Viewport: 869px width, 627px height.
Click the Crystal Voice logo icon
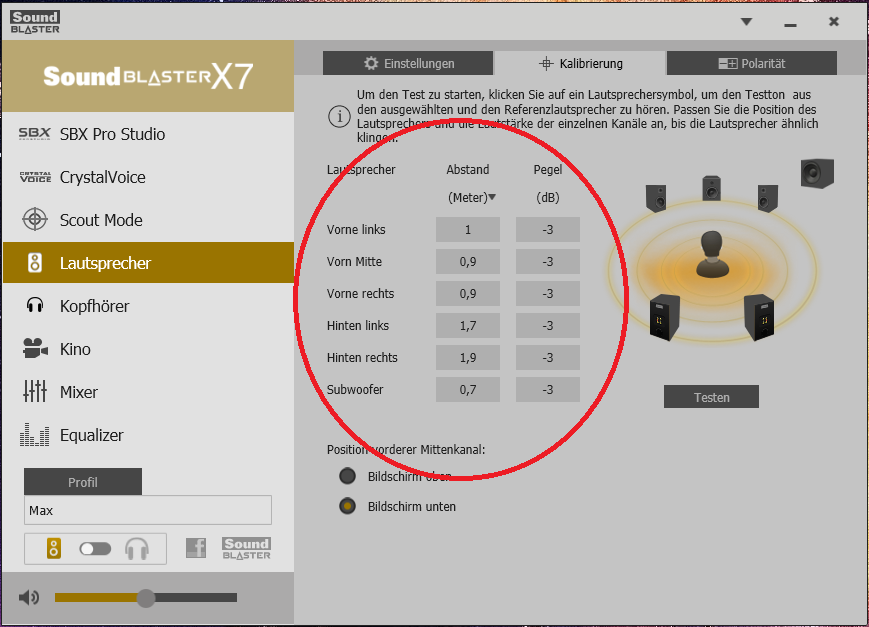tap(35, 177)
